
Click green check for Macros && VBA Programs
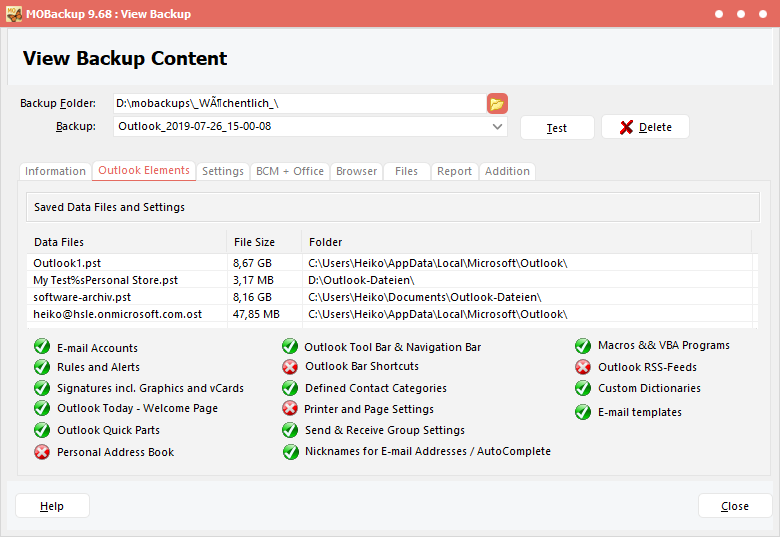[x=583, y=346]
